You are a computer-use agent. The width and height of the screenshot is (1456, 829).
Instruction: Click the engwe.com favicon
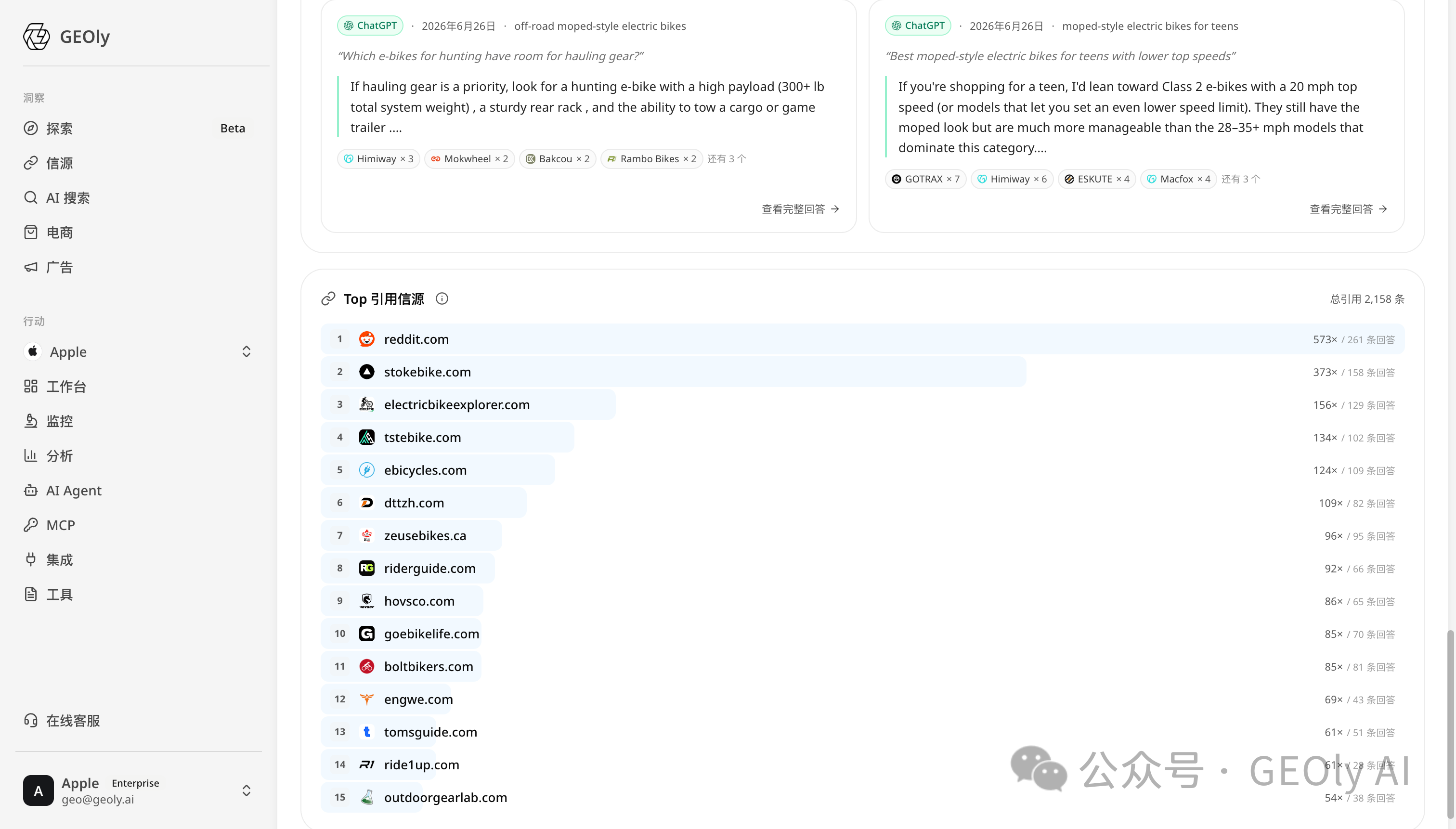367,699
